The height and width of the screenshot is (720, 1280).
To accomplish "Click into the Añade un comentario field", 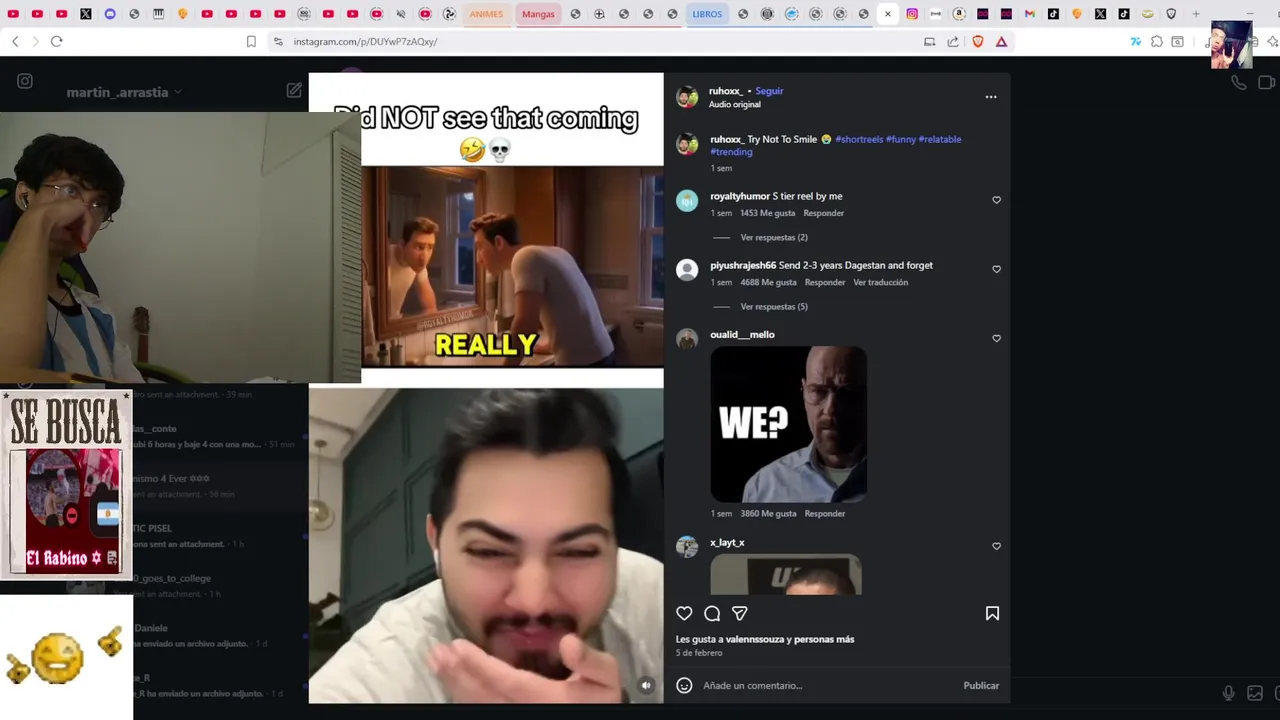I will [x=828, y=686].
